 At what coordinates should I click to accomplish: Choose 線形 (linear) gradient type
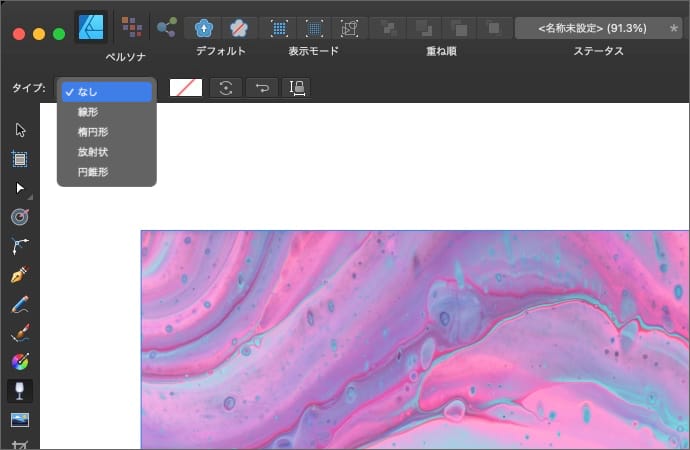(x=88, y=113)
